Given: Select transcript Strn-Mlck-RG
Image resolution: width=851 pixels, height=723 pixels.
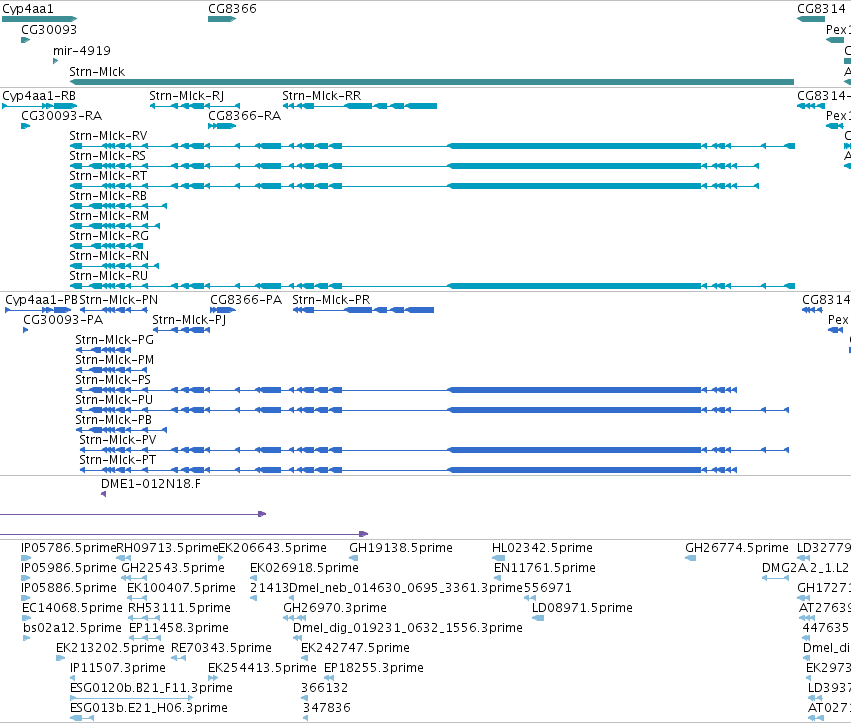Looking at the screenshot, I should point(106,246).
